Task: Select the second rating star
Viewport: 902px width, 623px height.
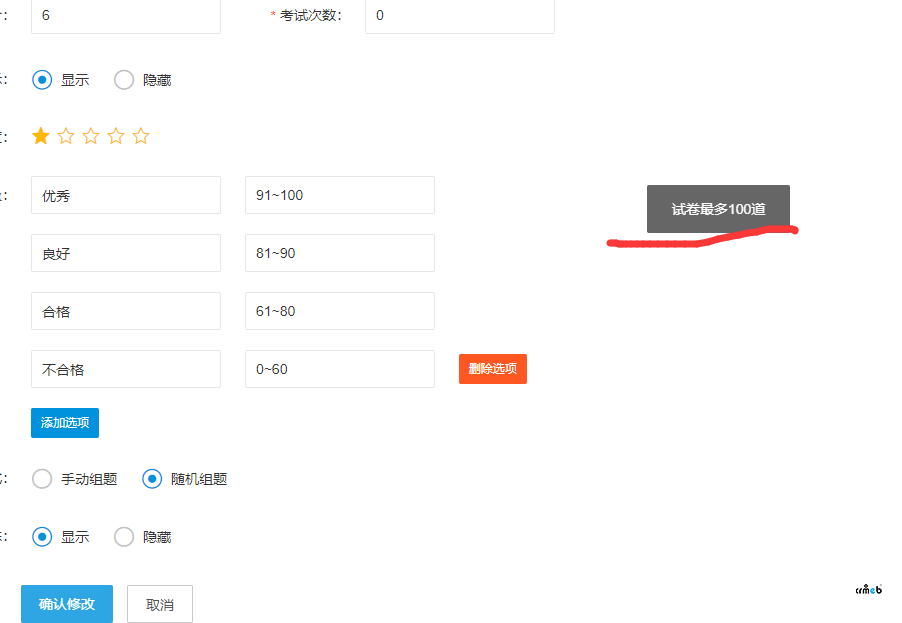Action: 66,136
